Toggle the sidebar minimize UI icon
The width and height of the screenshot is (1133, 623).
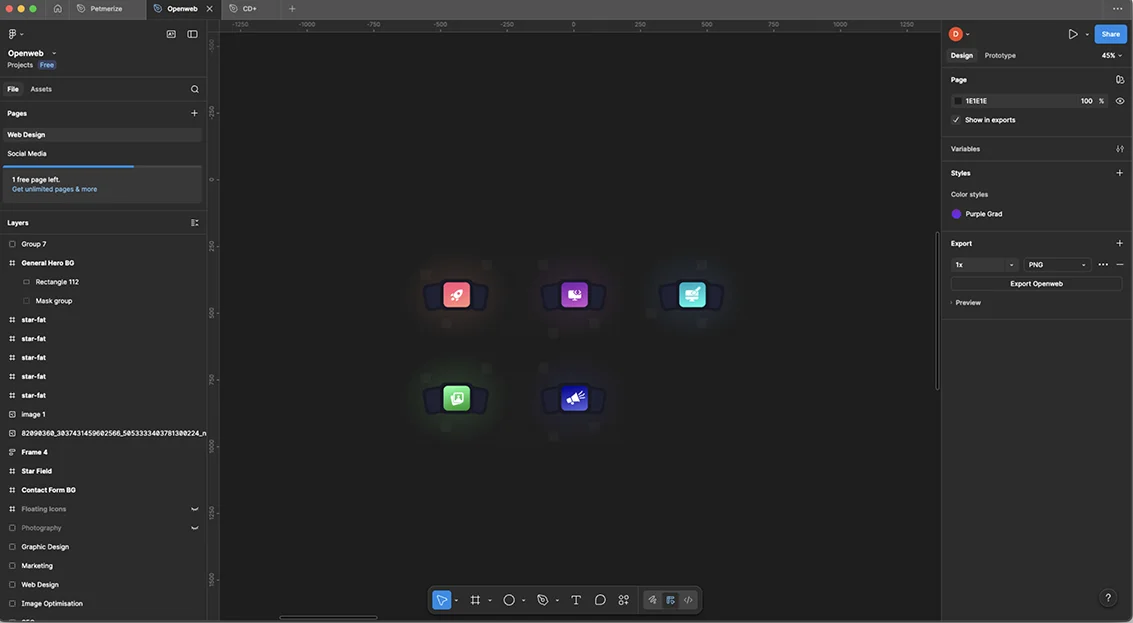point(192,34)
